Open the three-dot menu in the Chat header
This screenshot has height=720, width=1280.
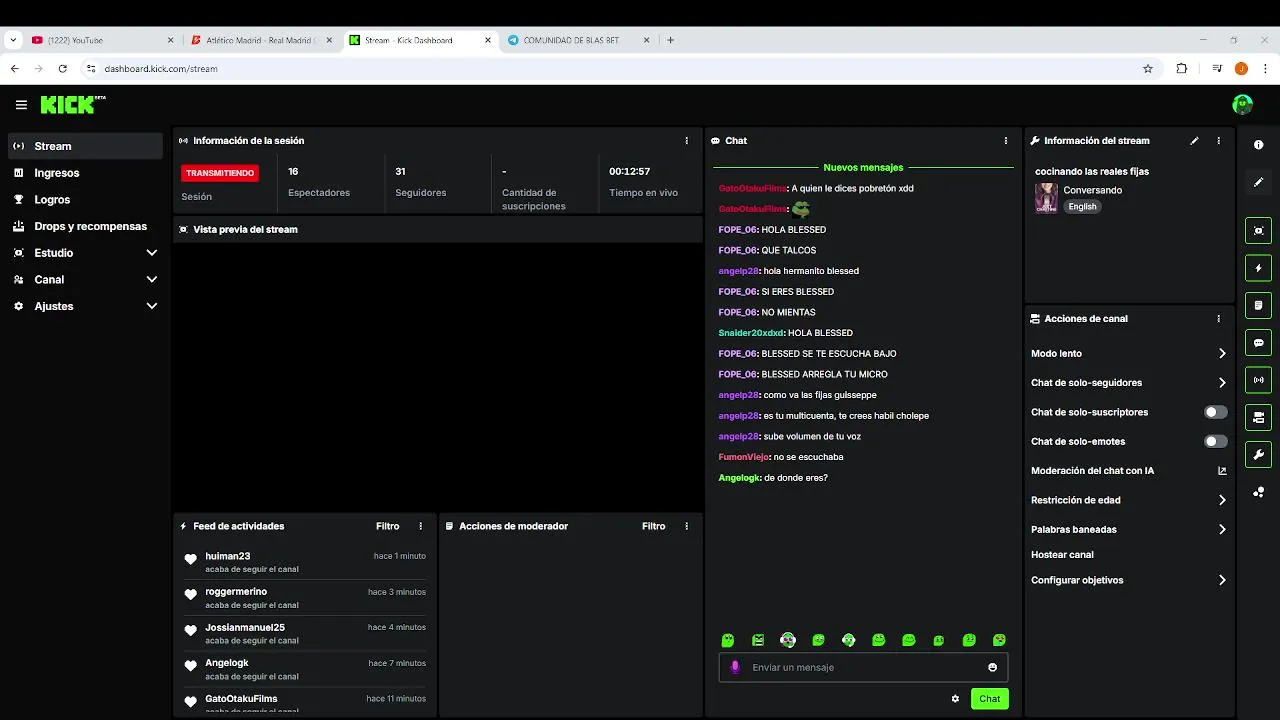pos(1006,141)
